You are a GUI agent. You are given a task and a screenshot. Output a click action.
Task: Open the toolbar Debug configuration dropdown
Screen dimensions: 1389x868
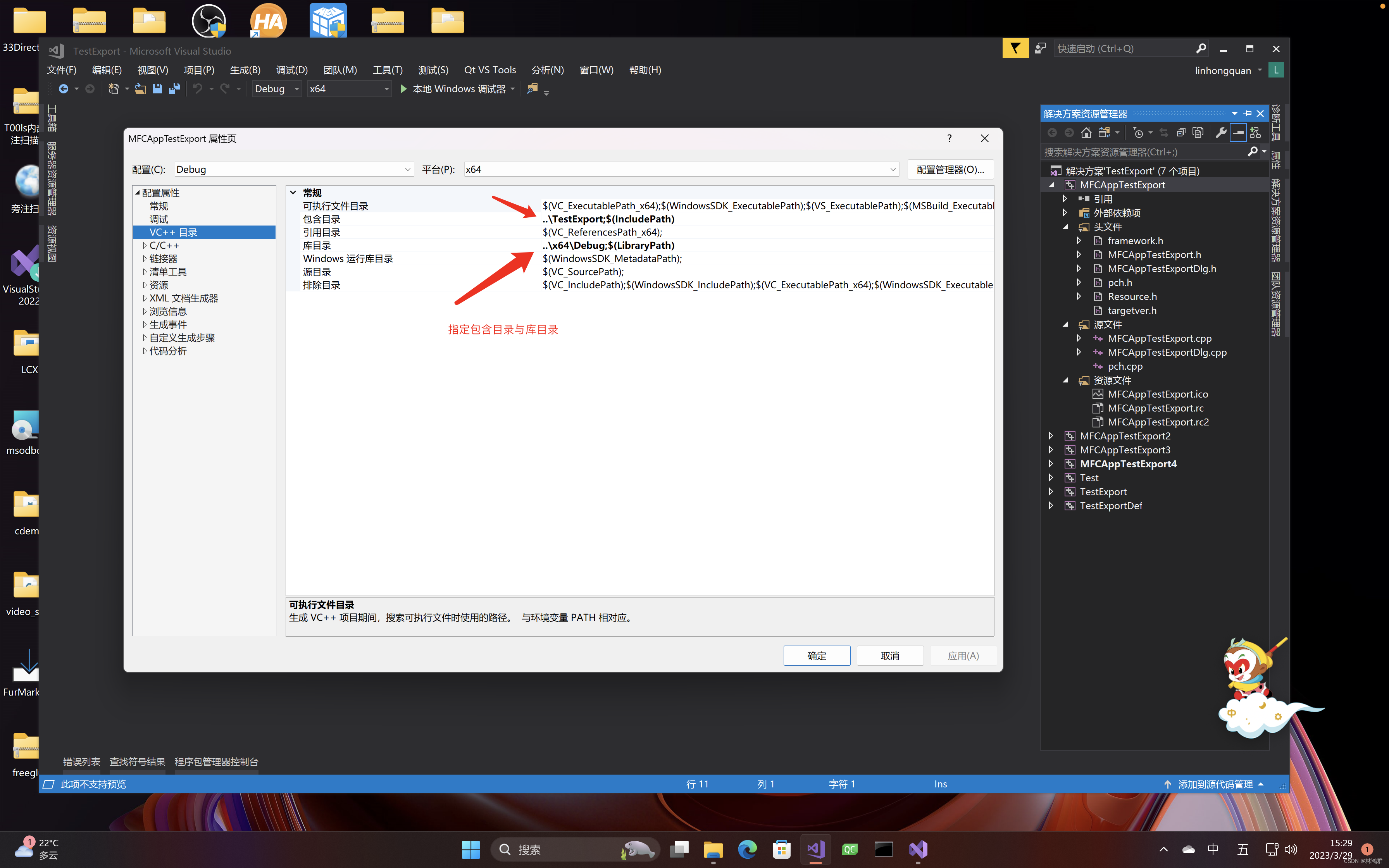point(277,89)
